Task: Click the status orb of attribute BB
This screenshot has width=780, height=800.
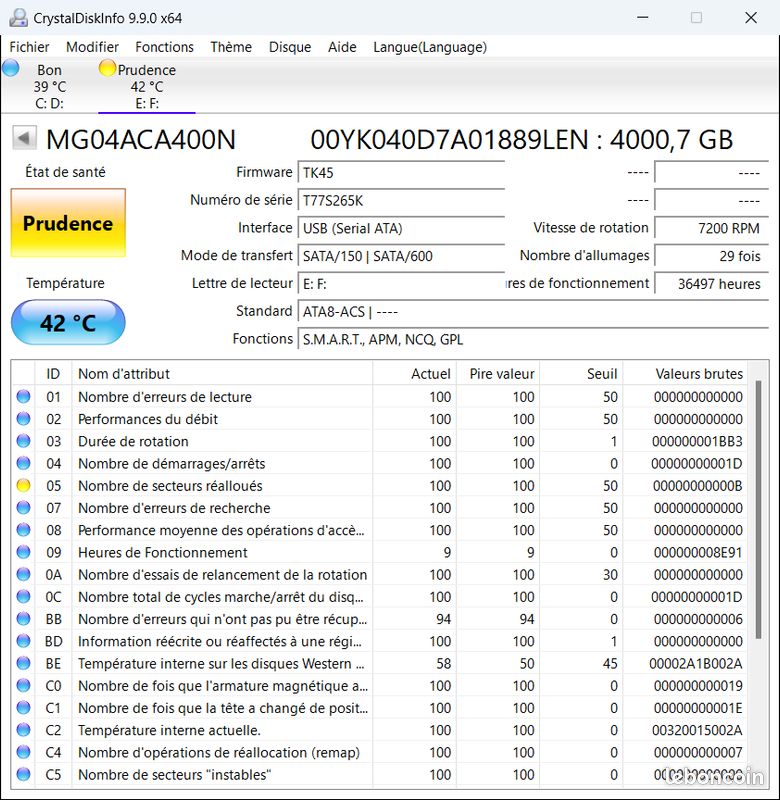Action: pyautogui.click(x=23, y=618)
